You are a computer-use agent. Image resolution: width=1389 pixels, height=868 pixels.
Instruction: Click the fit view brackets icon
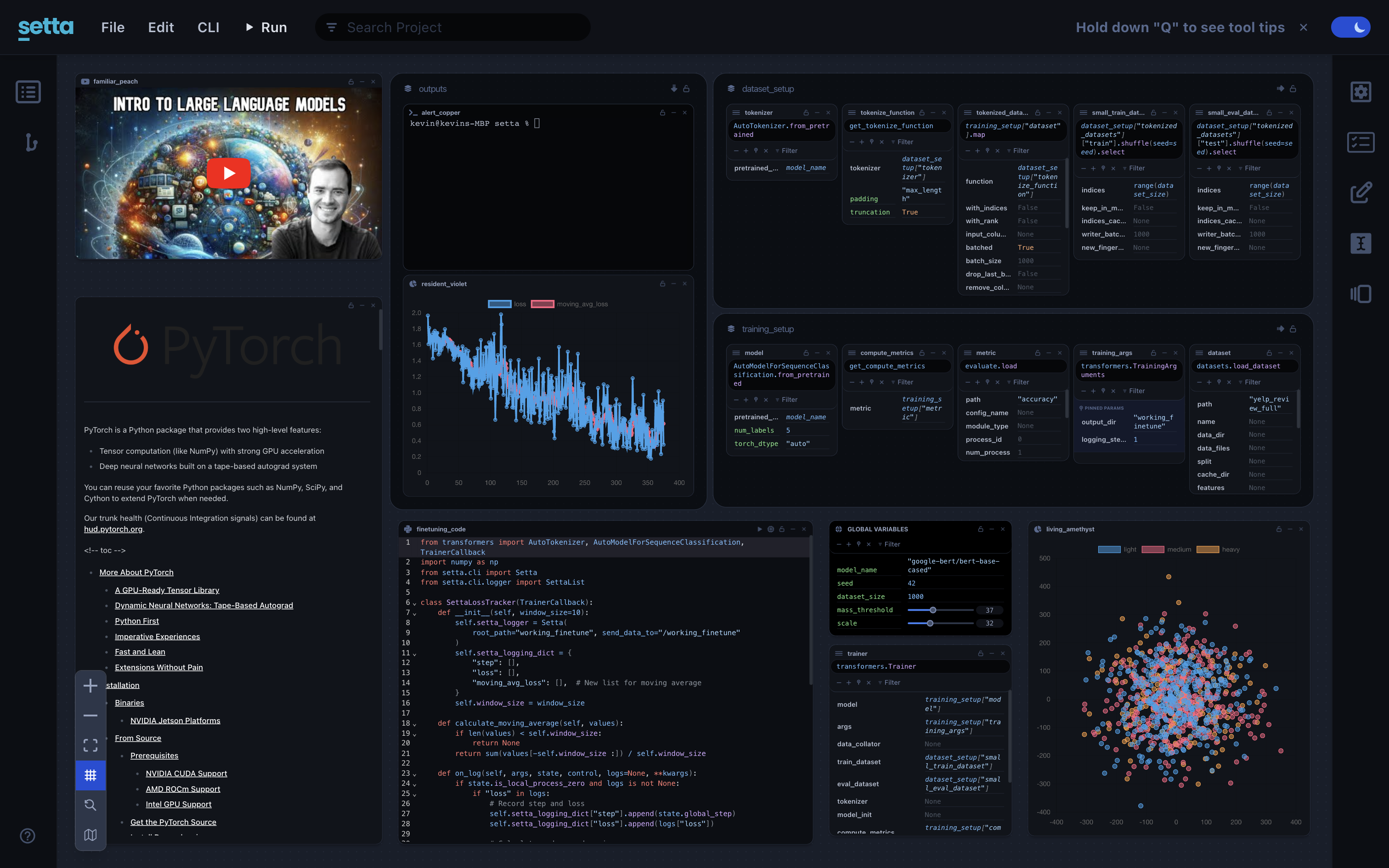coord(90,745)
